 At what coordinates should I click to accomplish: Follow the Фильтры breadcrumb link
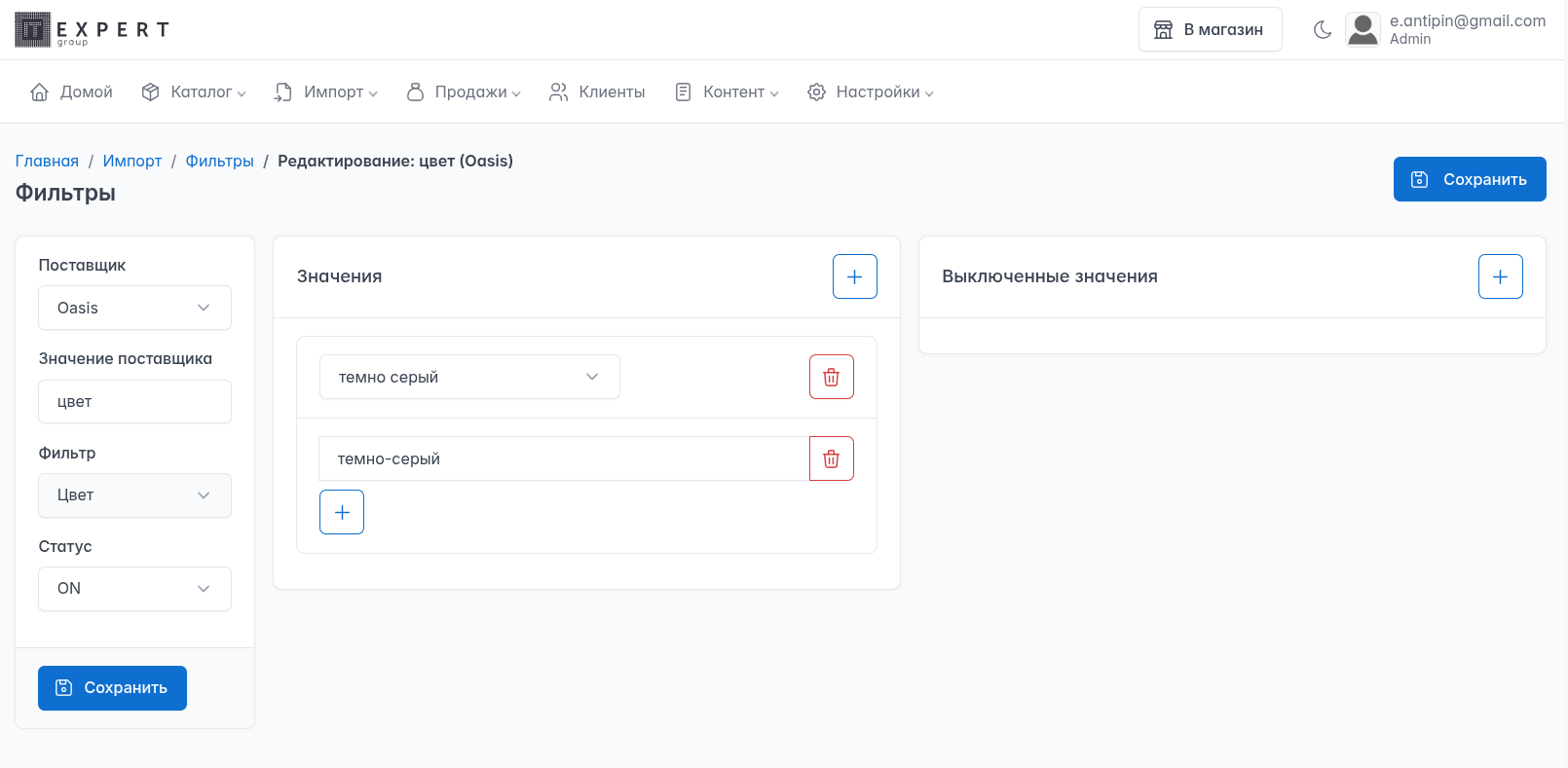(x=219, y=161)
